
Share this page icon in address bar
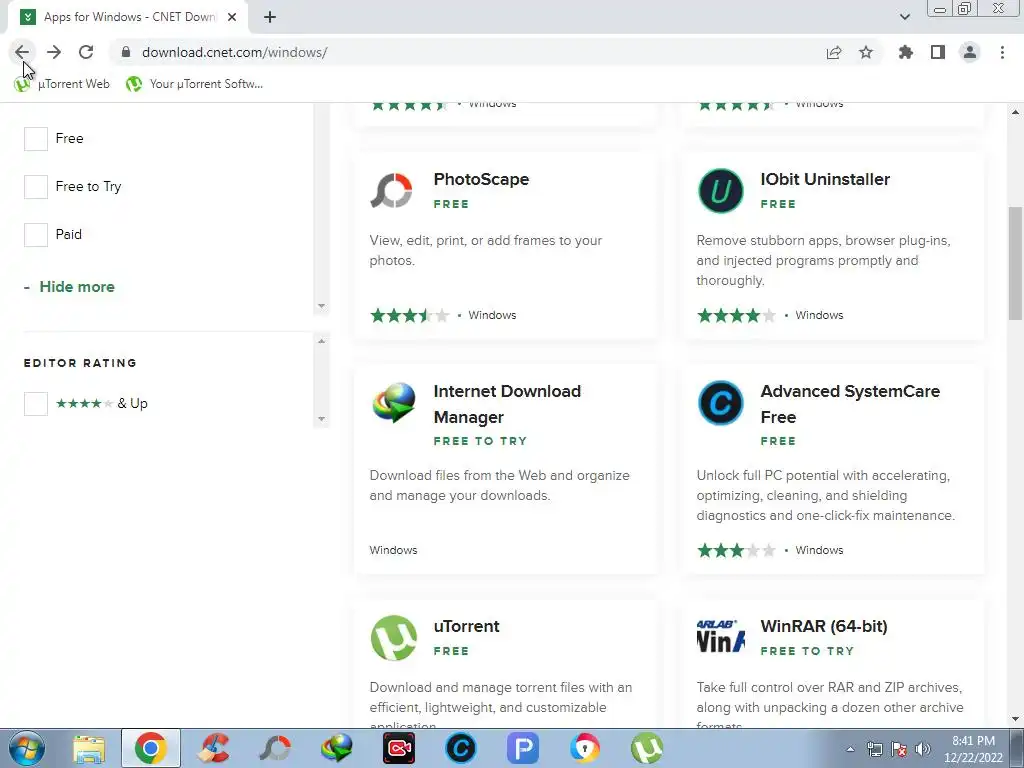(x=834, y=52)
